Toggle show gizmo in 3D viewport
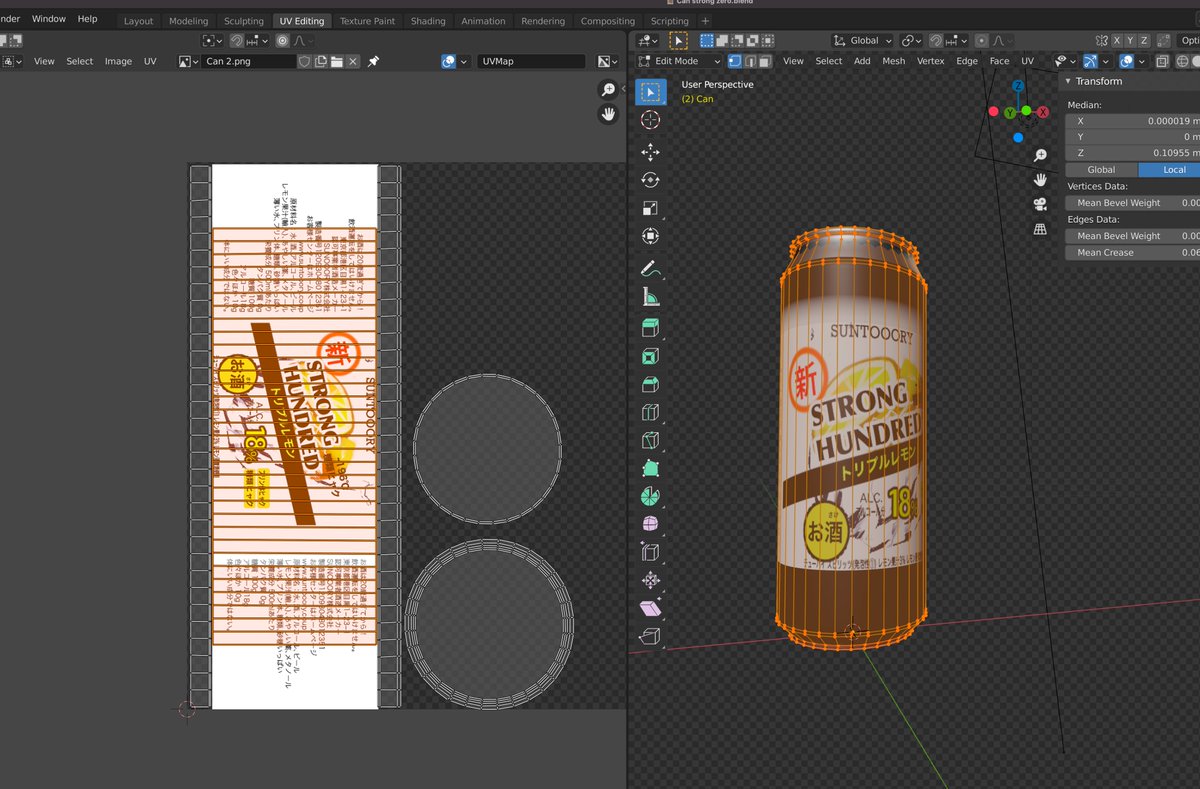The height and width of the screenshot is (789, 1200). pos(1090,61)
